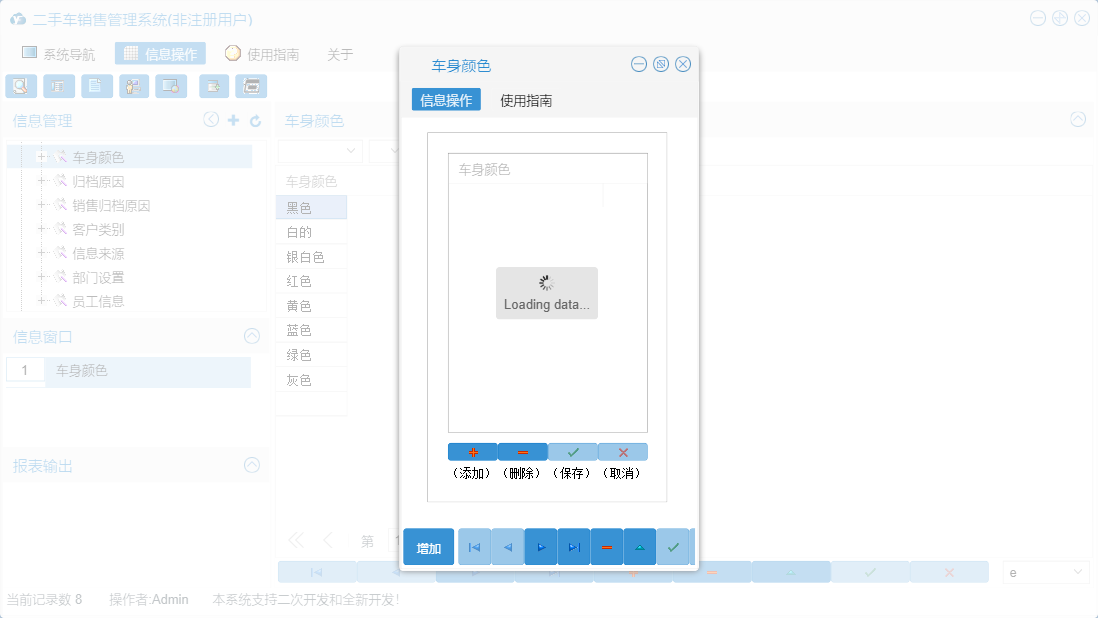Click the last-record arrow at the dialog bottom

point(573,547)
